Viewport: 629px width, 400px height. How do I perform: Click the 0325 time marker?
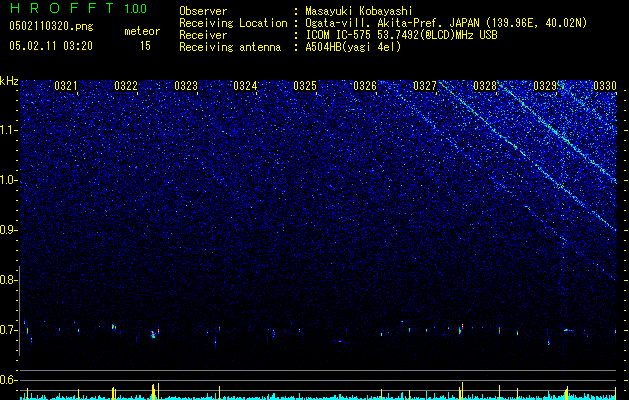(305, 86)
